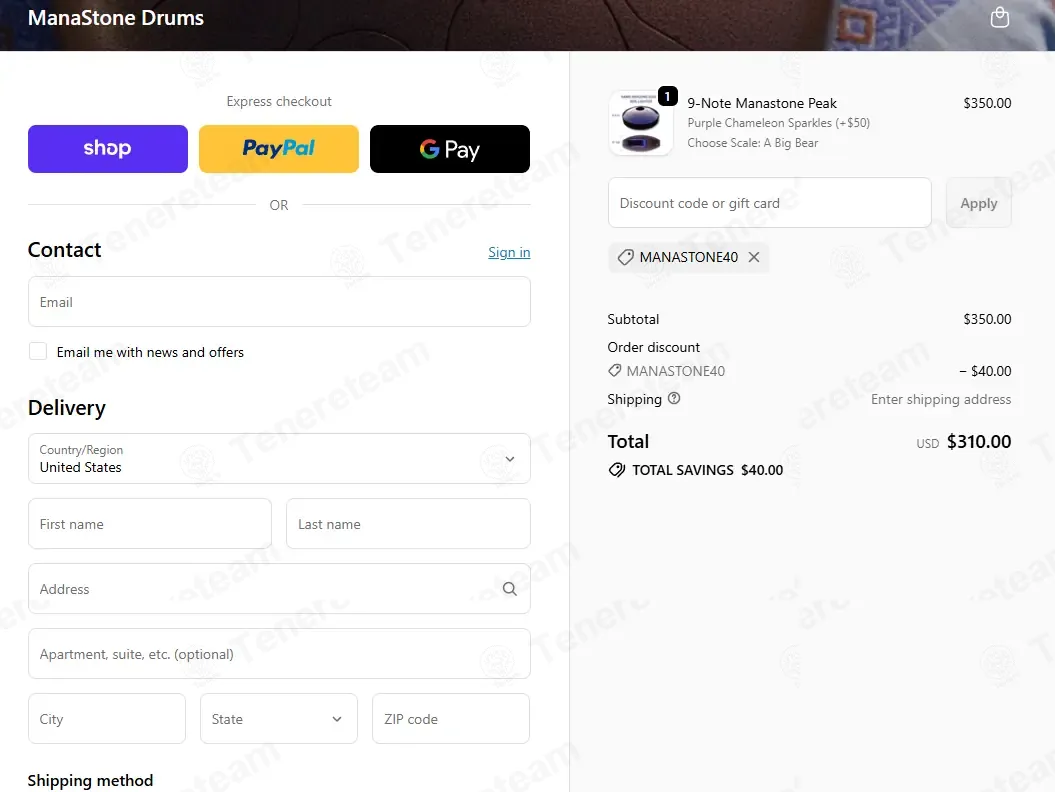Viewport: 1055px width, 792px height.
Task: Click the Shipping method heading
Action: coord(90,781)
